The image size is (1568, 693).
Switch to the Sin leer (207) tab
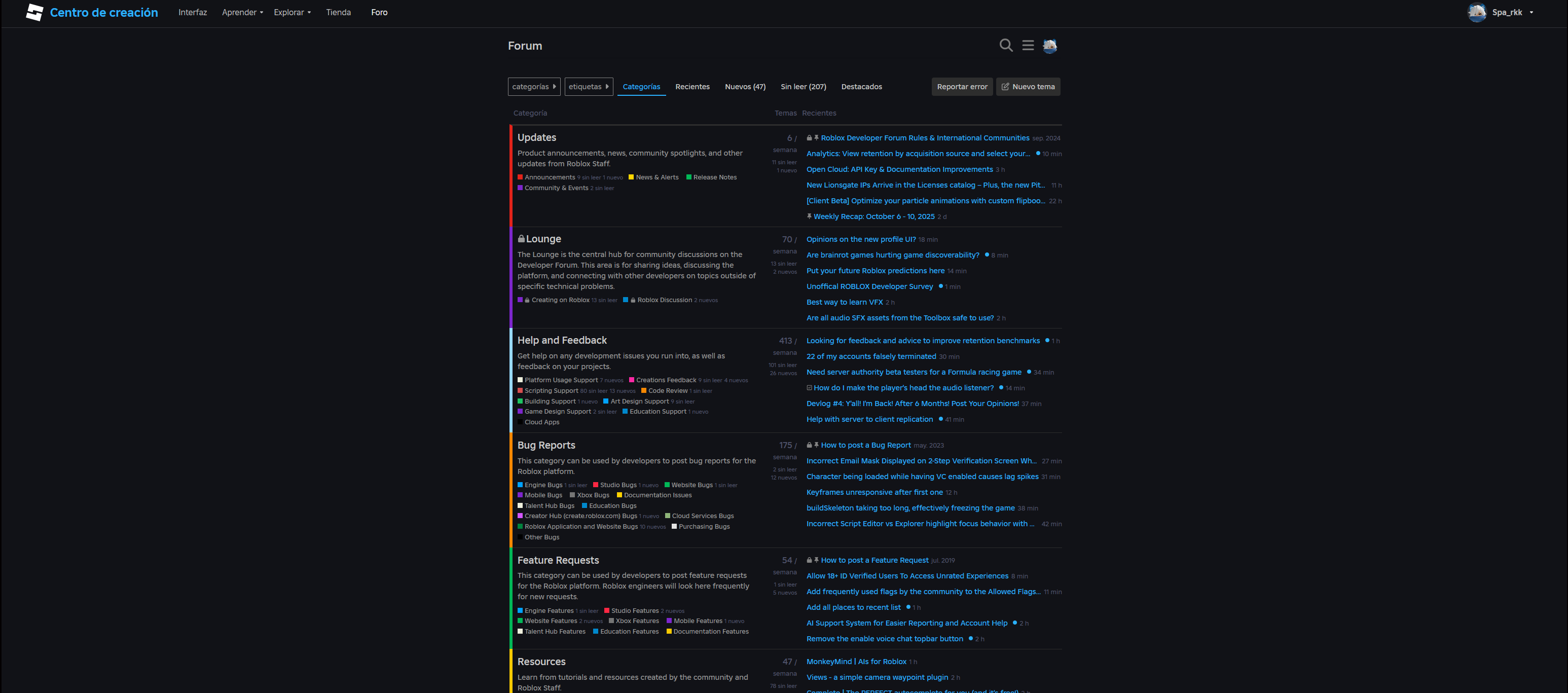click(803, 87)
